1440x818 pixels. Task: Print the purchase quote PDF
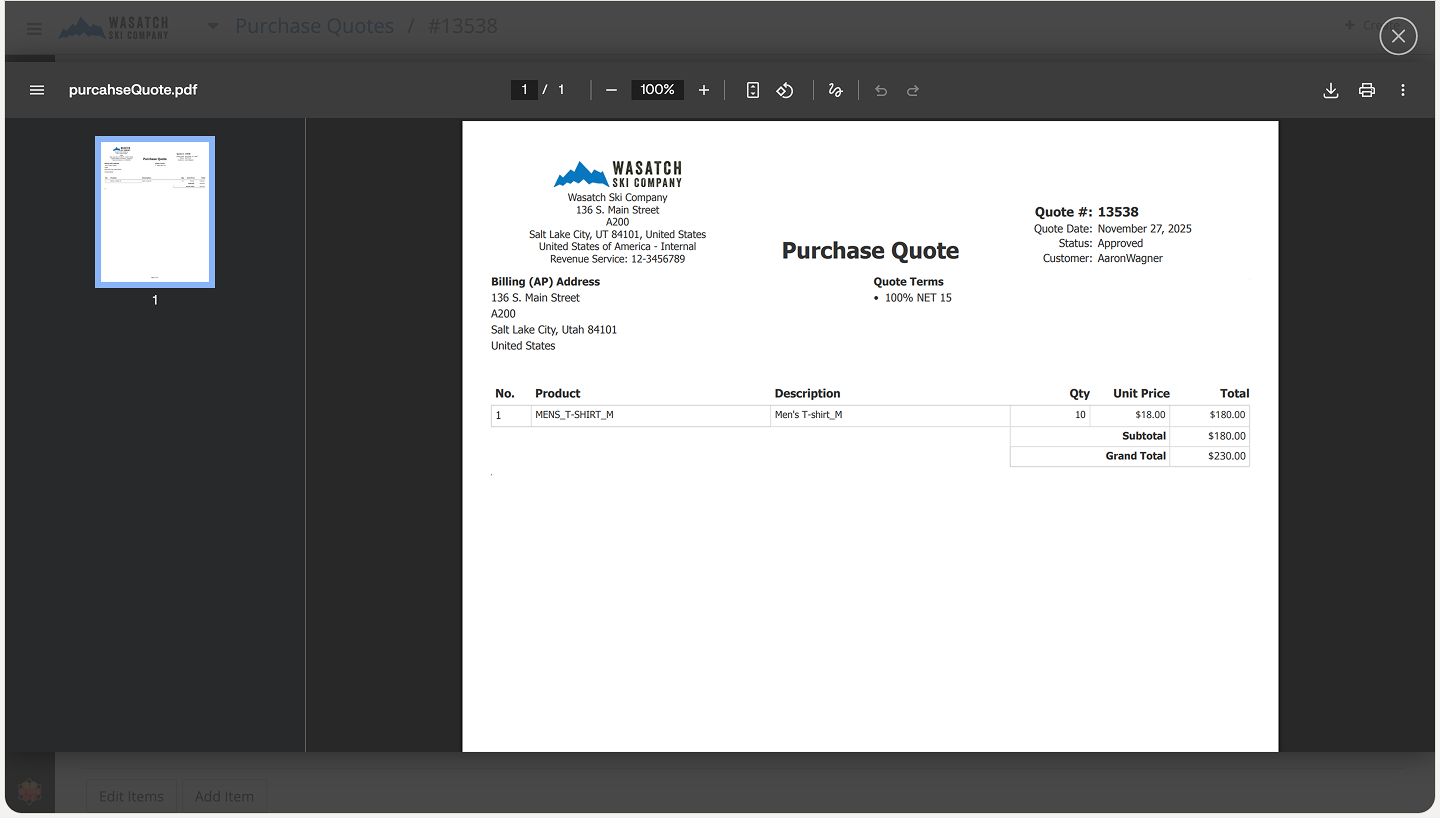[x=1367, y=90]
